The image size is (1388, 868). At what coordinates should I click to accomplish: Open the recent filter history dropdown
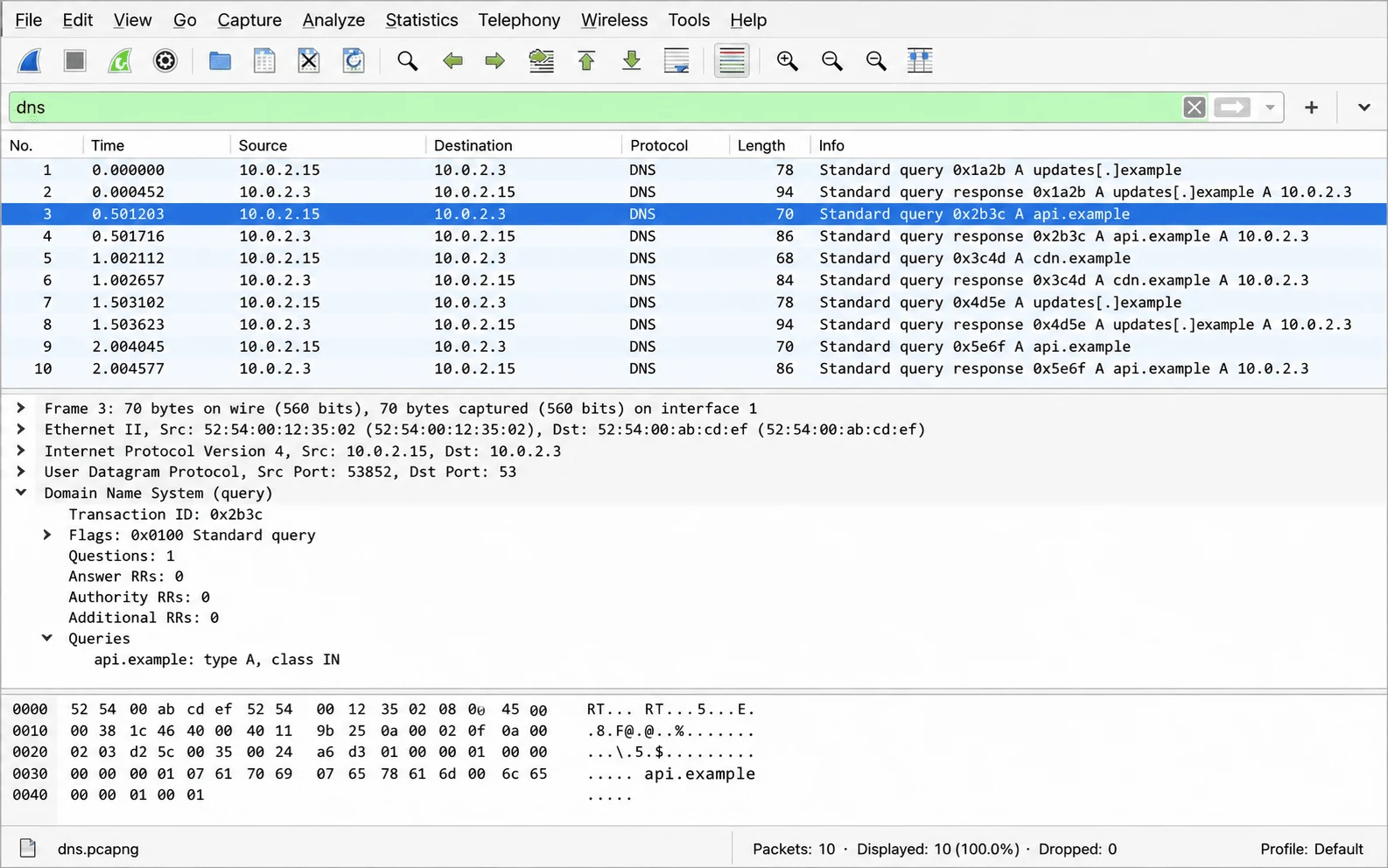[x=1269, y=108]
